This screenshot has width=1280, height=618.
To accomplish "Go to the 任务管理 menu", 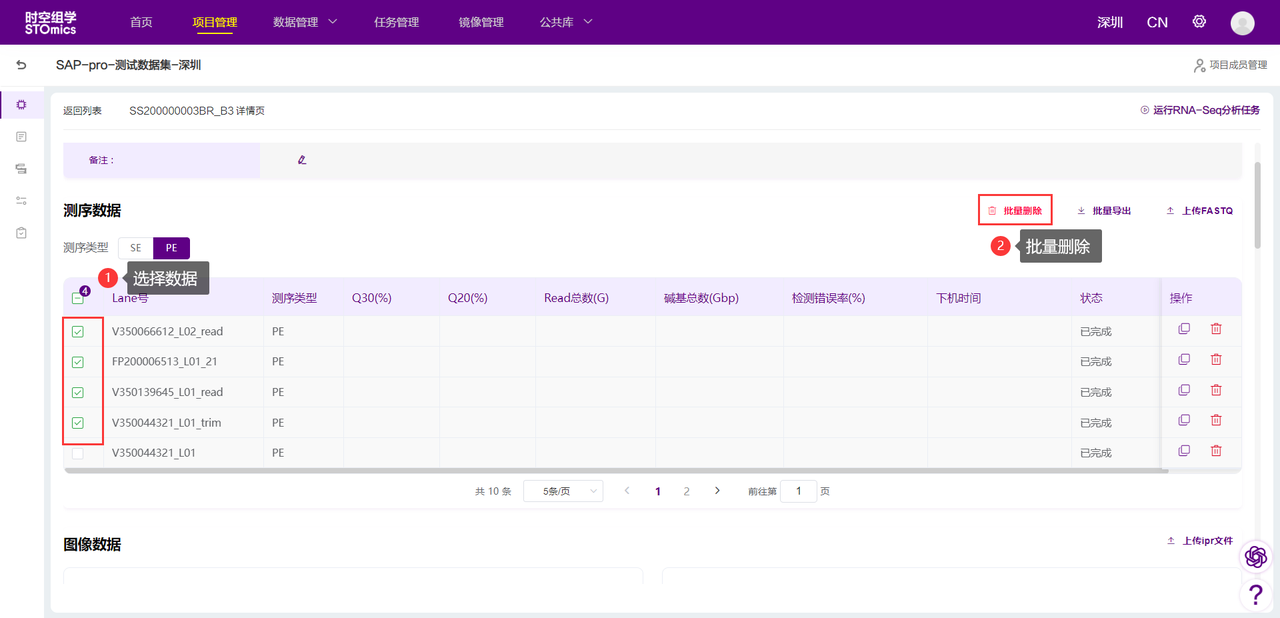I will click(x=396, y=22).
